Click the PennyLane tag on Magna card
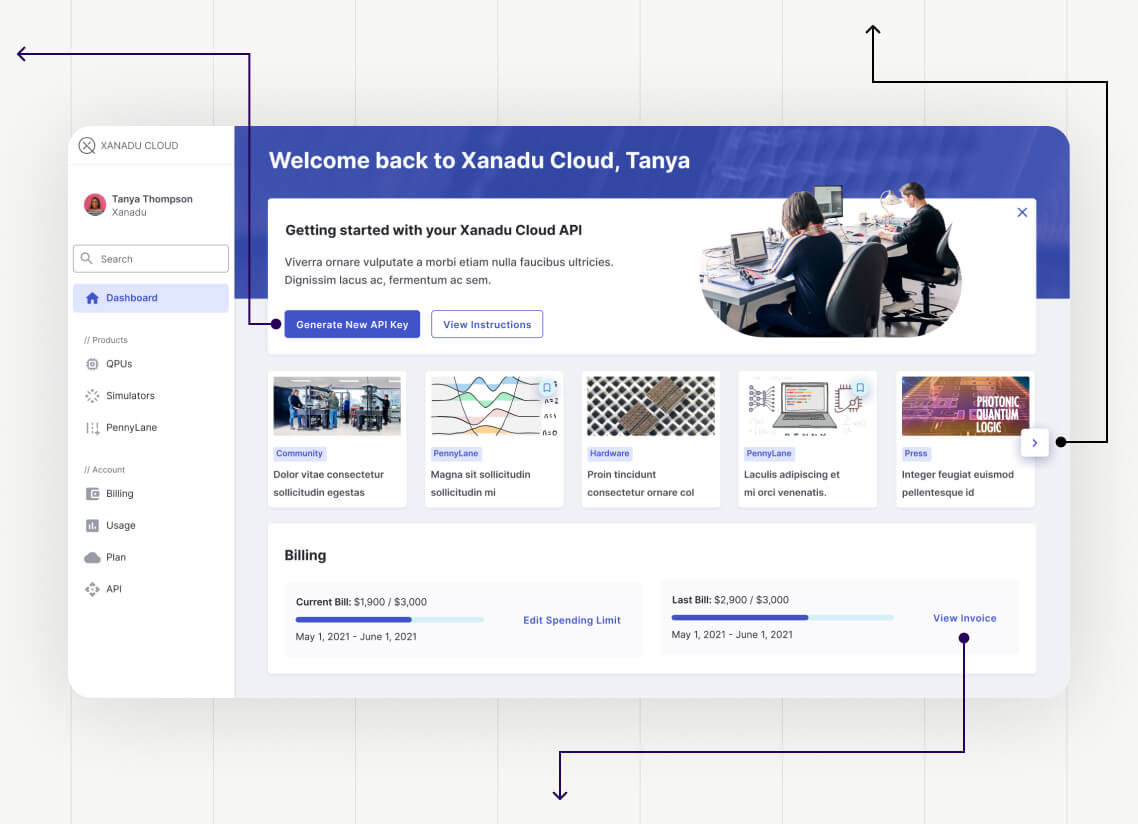 click(x=456, y=454)
